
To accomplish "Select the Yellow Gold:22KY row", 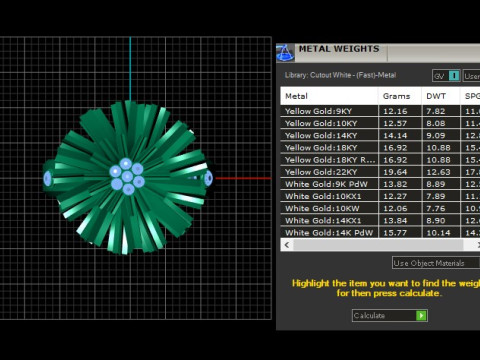I will coord(380,172).
